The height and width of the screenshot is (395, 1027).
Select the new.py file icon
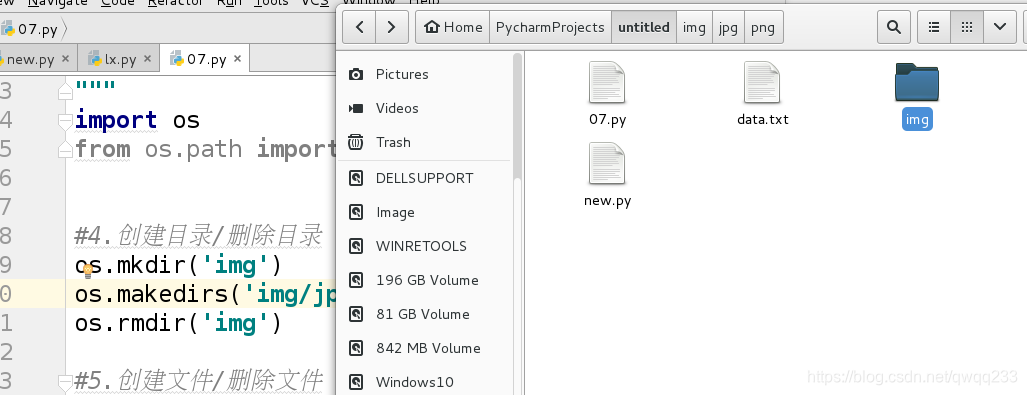coord(607,163)
